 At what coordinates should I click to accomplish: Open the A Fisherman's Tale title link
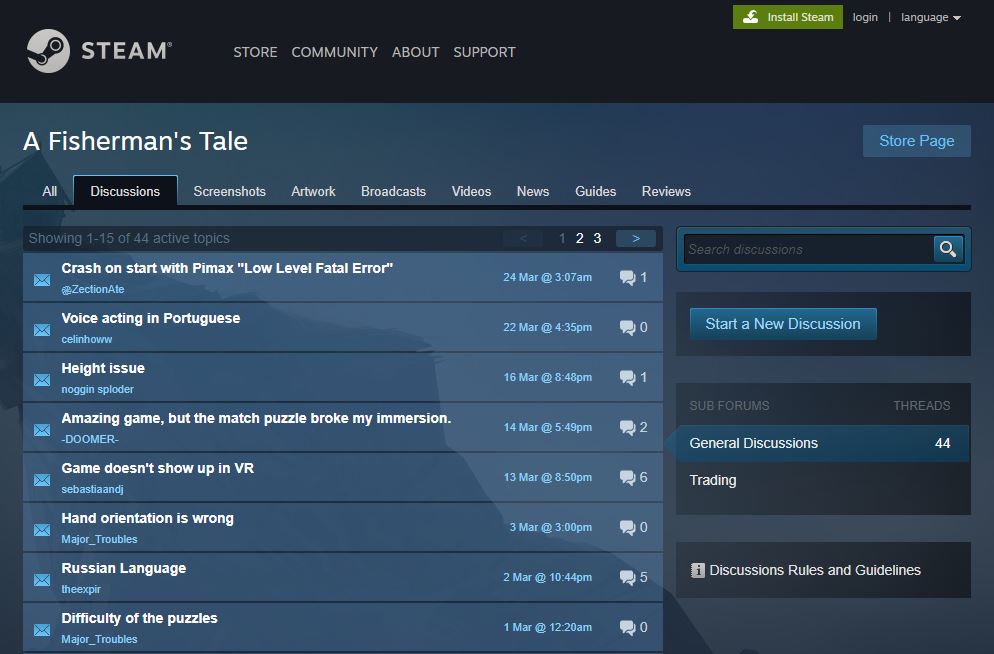(136, 141)
